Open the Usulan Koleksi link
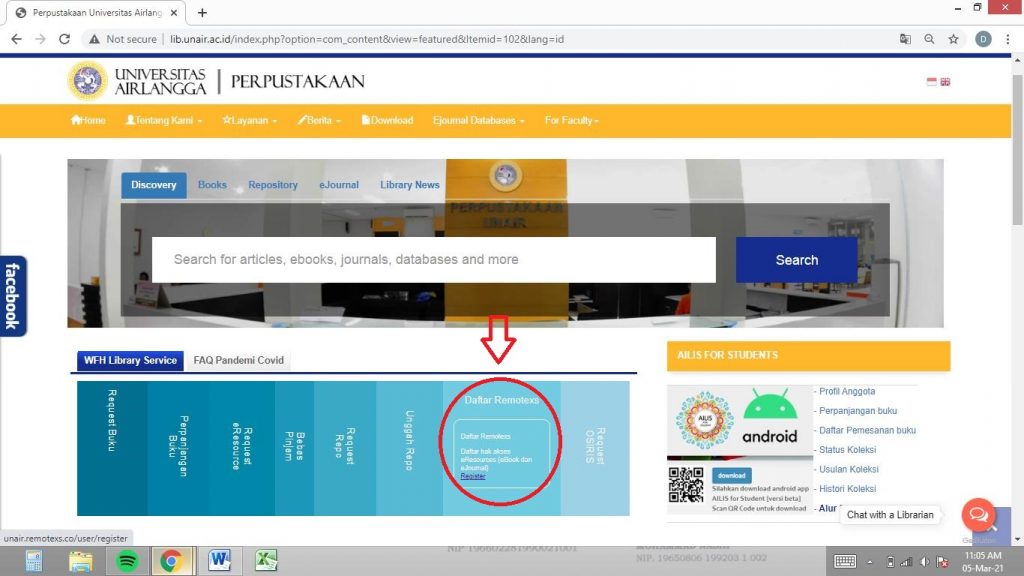Image resolution: width=1024 pixels, height=576 pixels. pos(849,470)
